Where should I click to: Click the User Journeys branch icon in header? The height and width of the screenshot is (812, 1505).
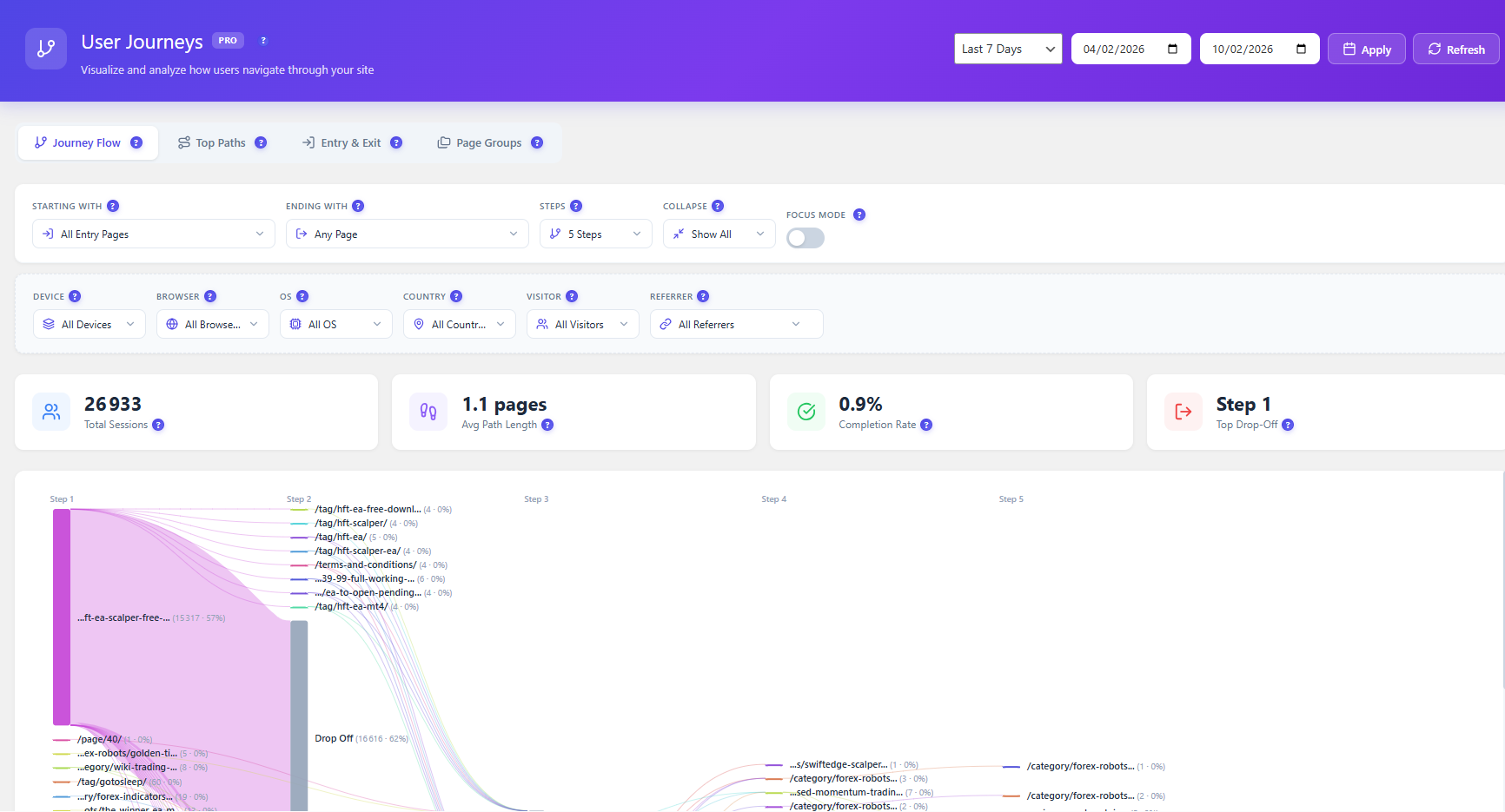tap(45, 49)
